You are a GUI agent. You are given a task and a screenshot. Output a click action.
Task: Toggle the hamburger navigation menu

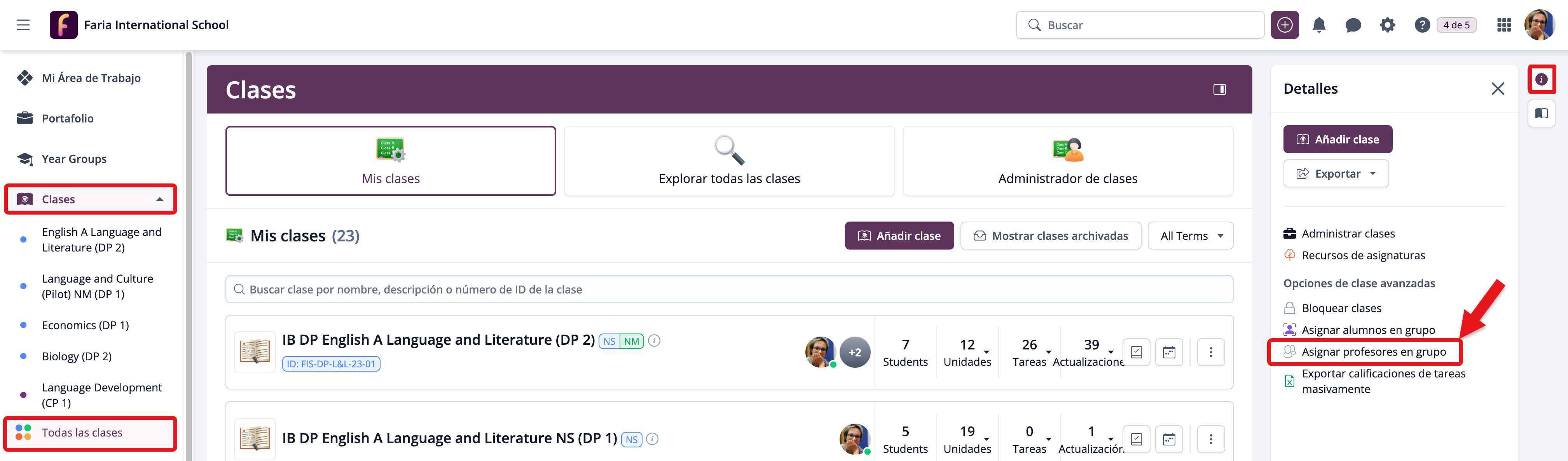(x=23, y=25)
